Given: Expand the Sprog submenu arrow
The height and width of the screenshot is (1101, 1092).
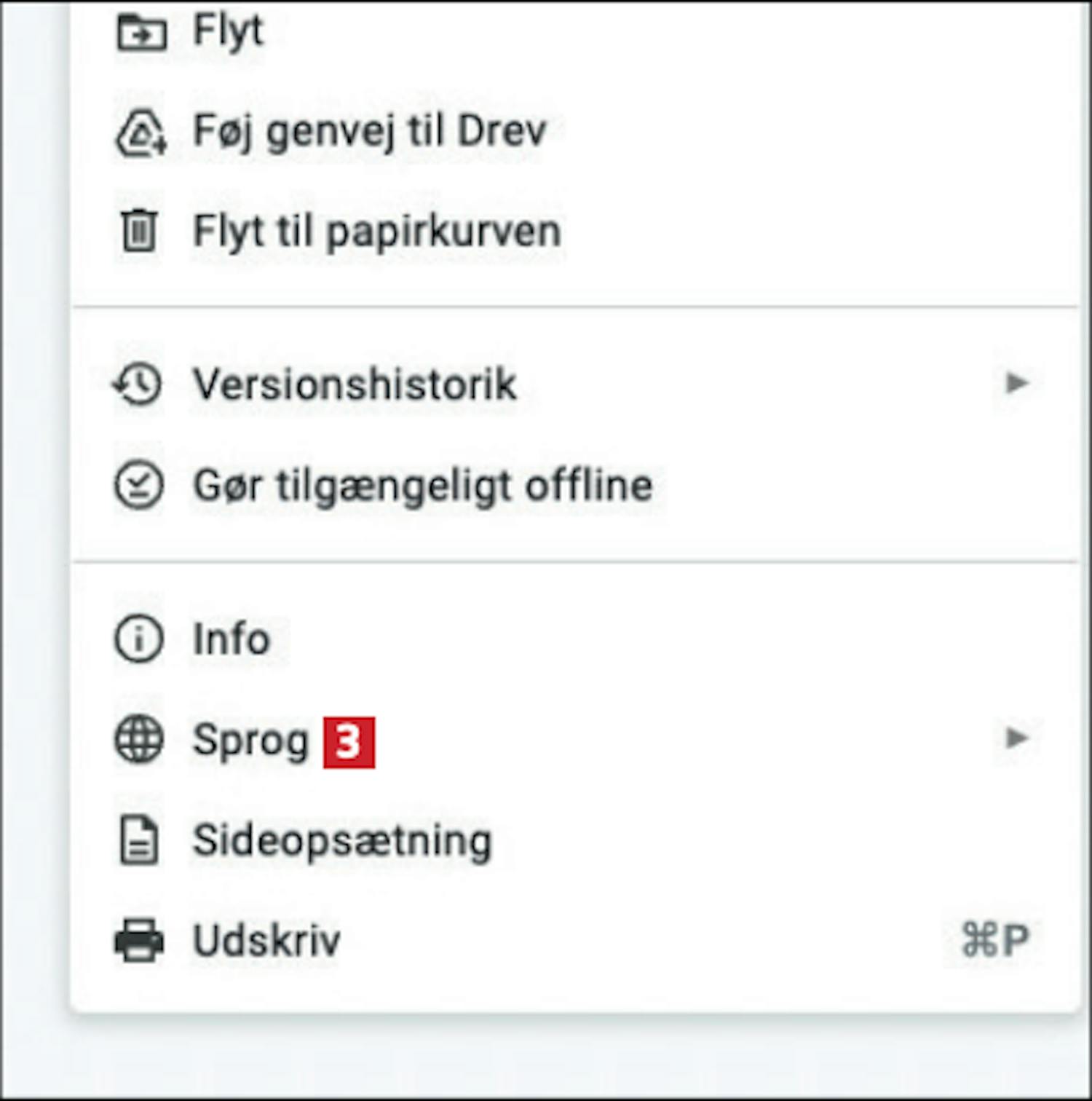Looking at the screenshot, I should click(1016, 738).
